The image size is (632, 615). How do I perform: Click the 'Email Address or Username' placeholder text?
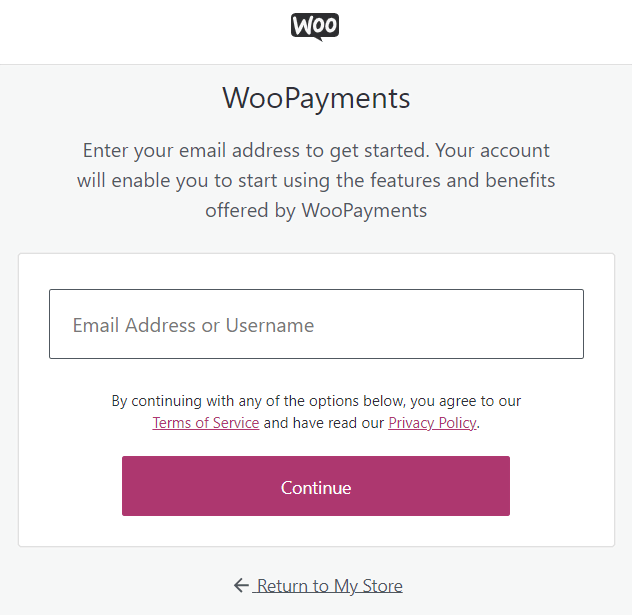[193, 325]
